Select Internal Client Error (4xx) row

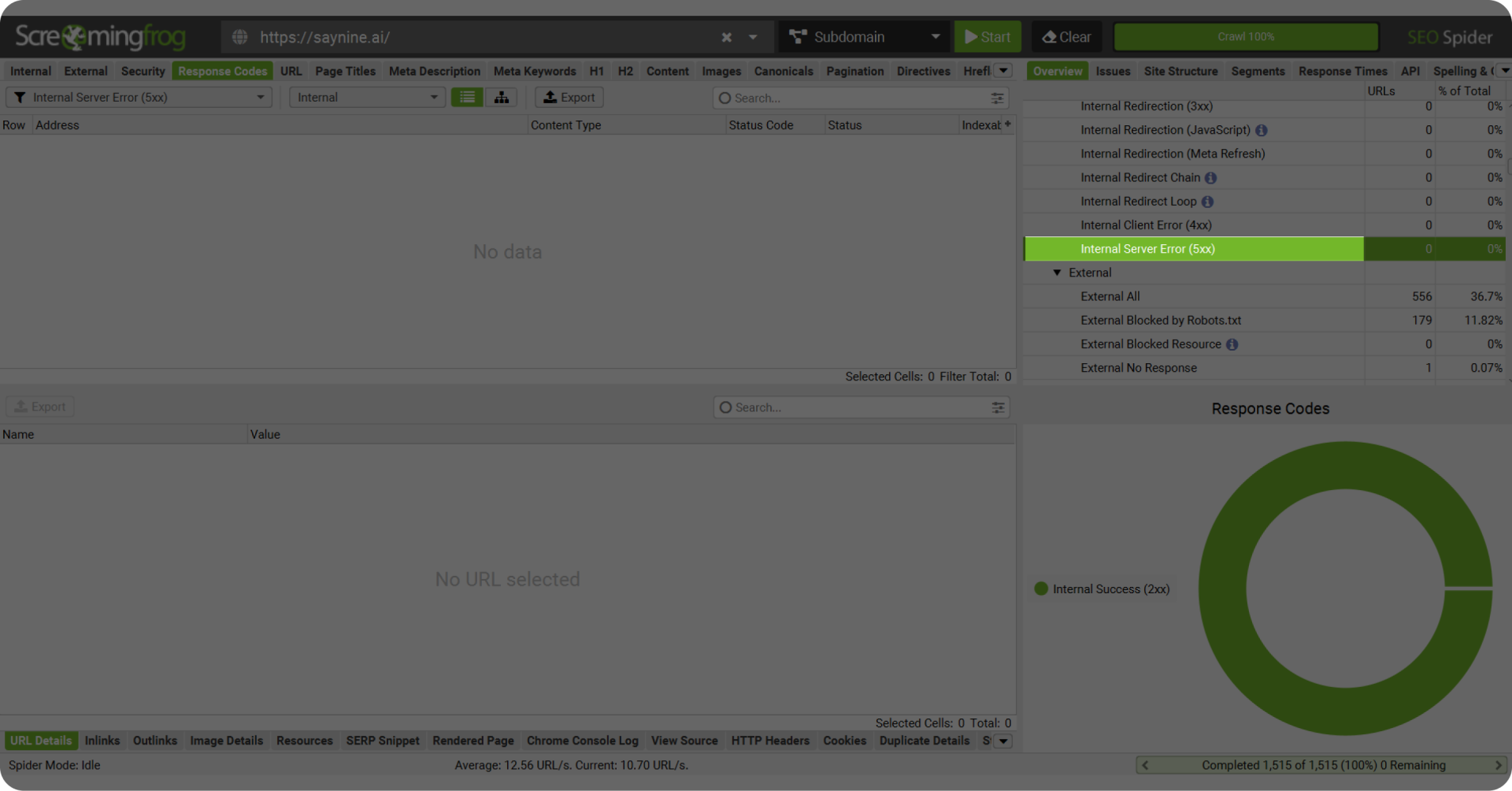click(x=1265, y=225)
